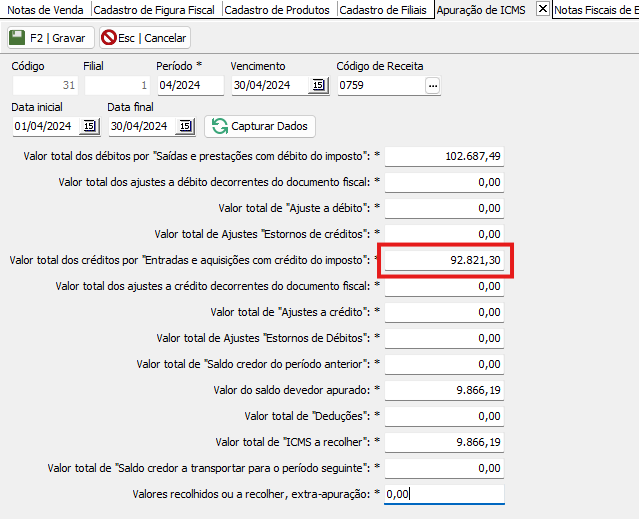639x519 pixels.
Task: Click the F2 Gravar save button
Action: [50, 38]
